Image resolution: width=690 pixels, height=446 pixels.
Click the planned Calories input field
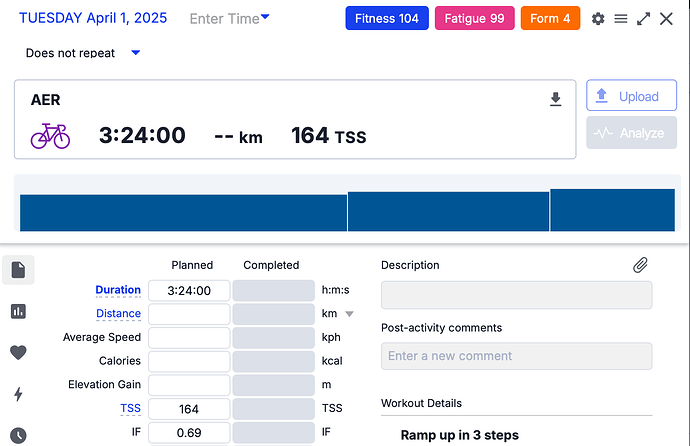pos(189,362)
